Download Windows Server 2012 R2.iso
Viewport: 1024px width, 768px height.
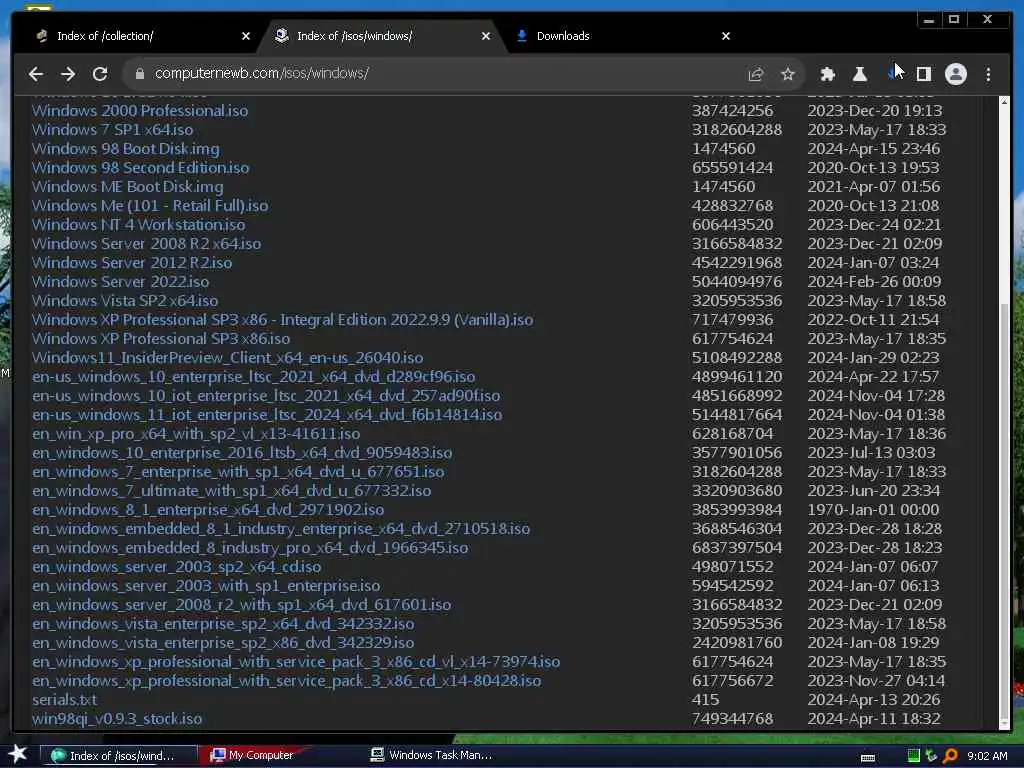[132, 262]
